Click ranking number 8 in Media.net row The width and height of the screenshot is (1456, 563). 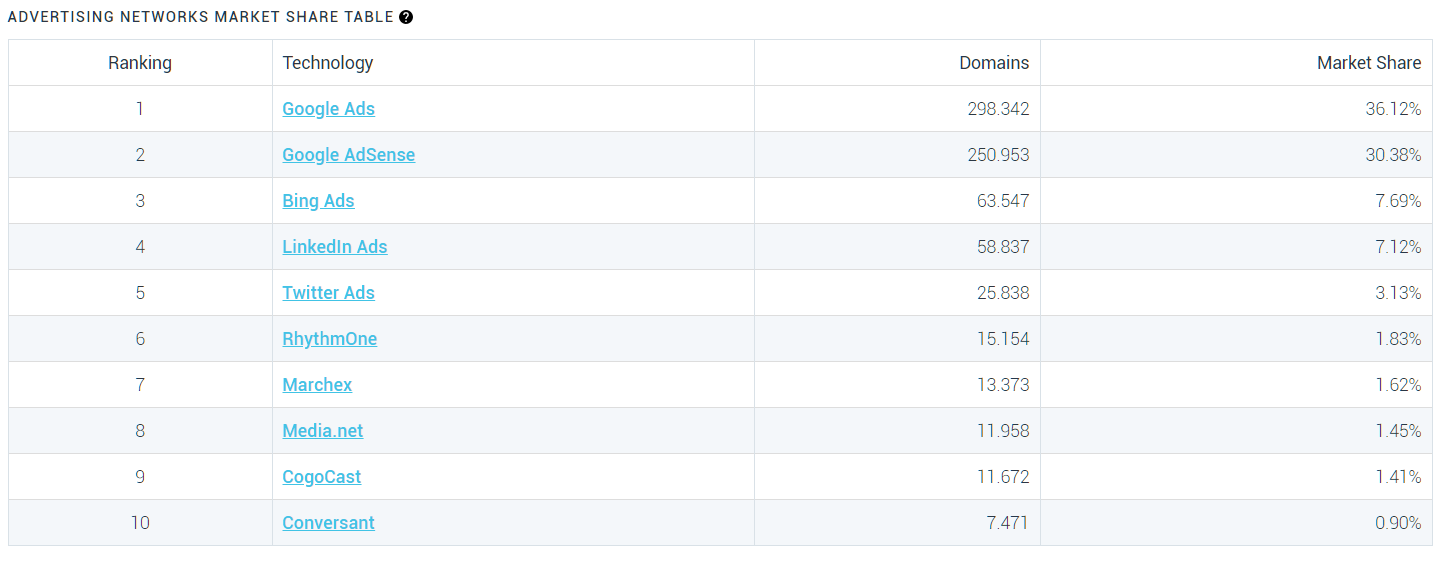coord(140,431)
